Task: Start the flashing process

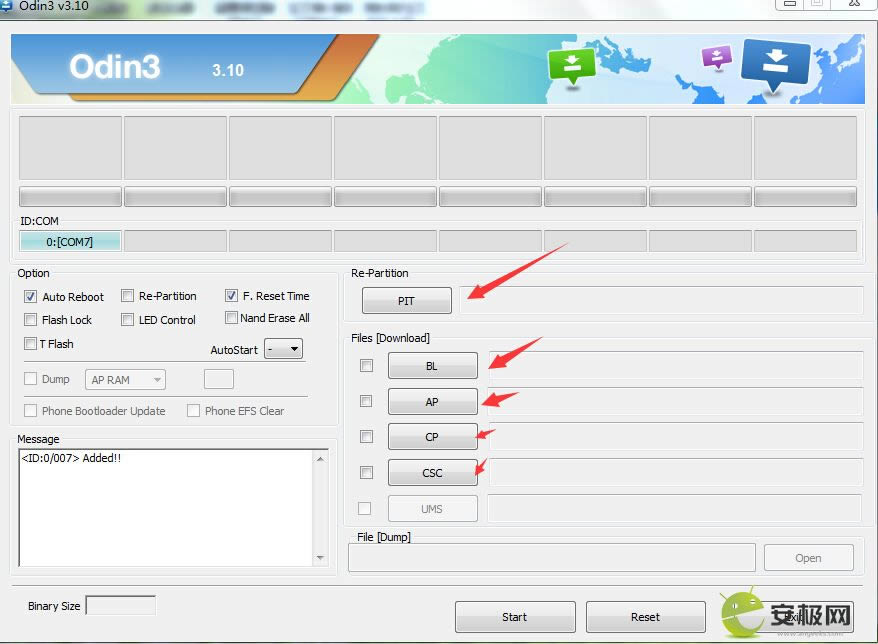Action: point(515,617)
